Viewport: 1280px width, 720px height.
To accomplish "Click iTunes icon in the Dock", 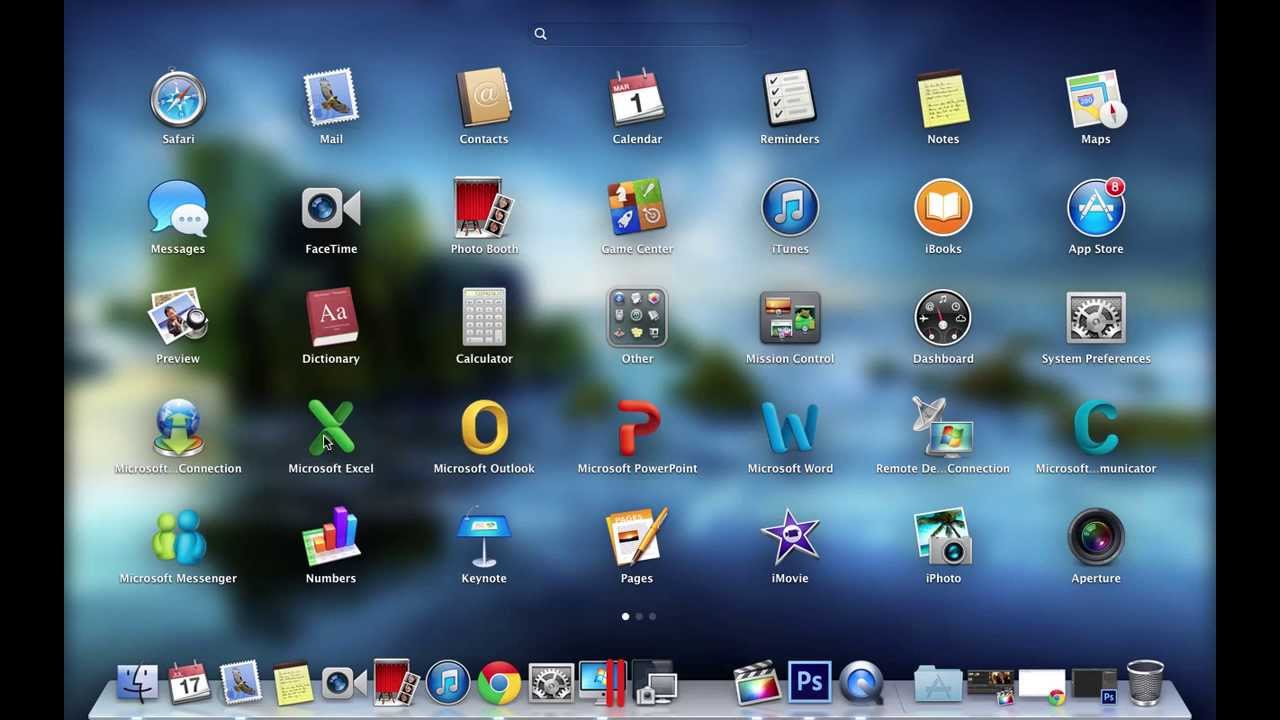I will [447, 683].
